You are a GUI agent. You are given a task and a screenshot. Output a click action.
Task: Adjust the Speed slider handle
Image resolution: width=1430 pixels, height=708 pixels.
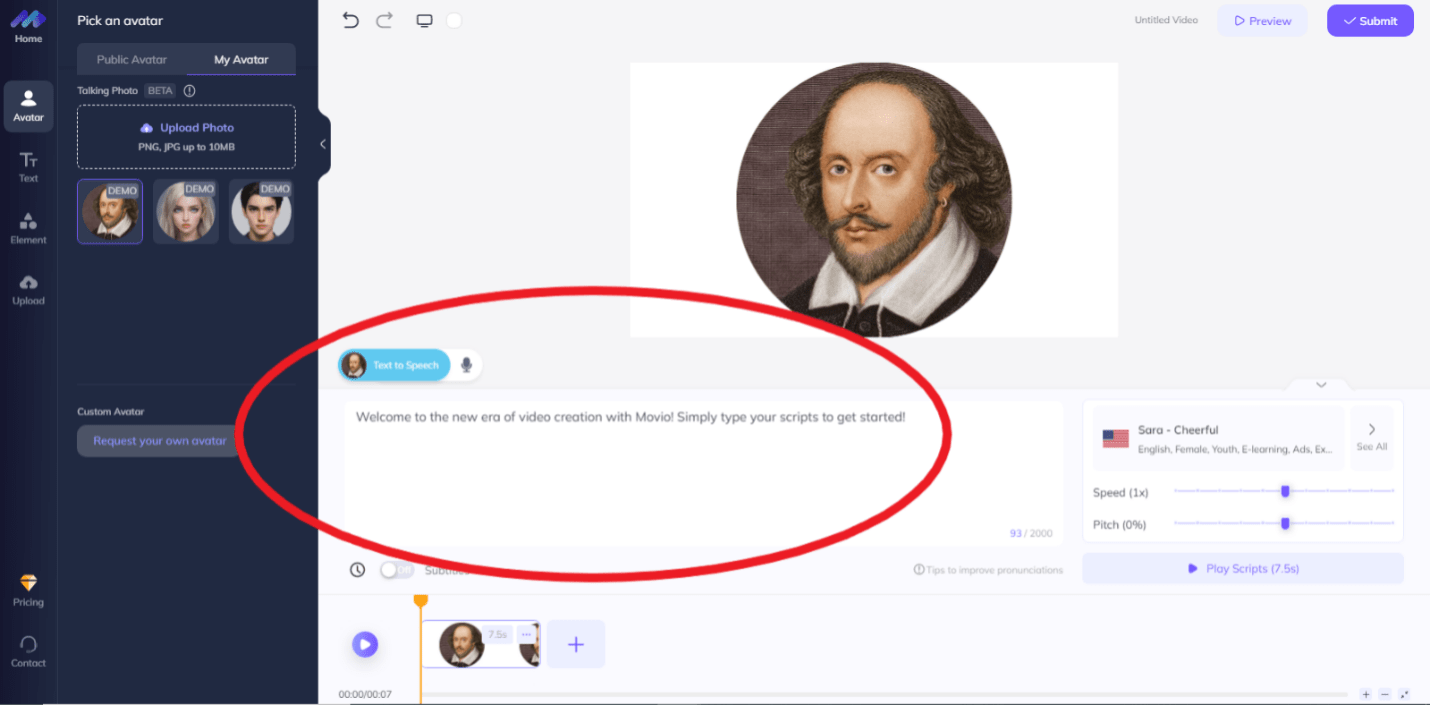point(1285,491)
